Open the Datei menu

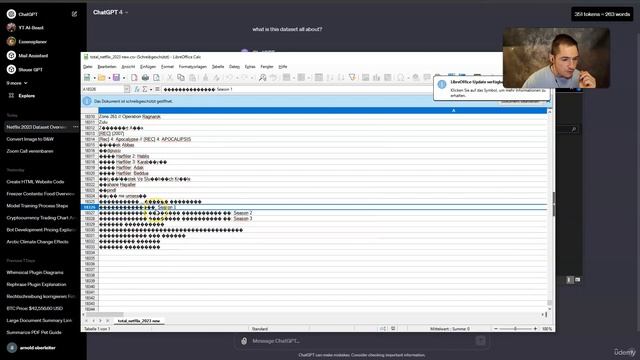tap(88, 67)
